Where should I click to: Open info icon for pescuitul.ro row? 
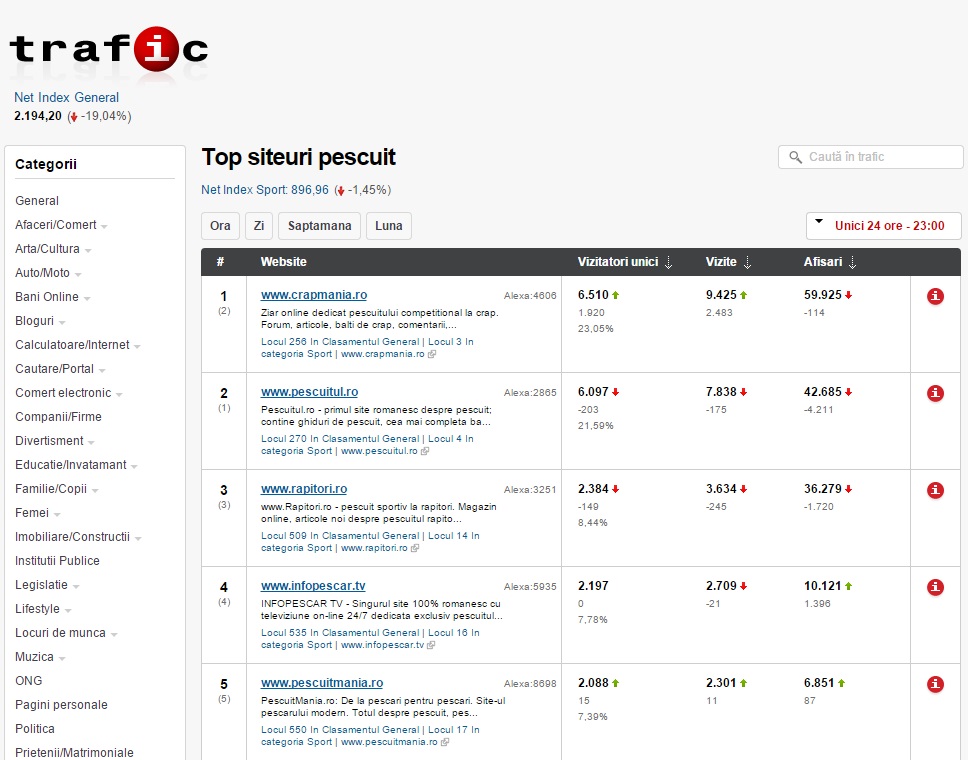click(x=935, y=393)
